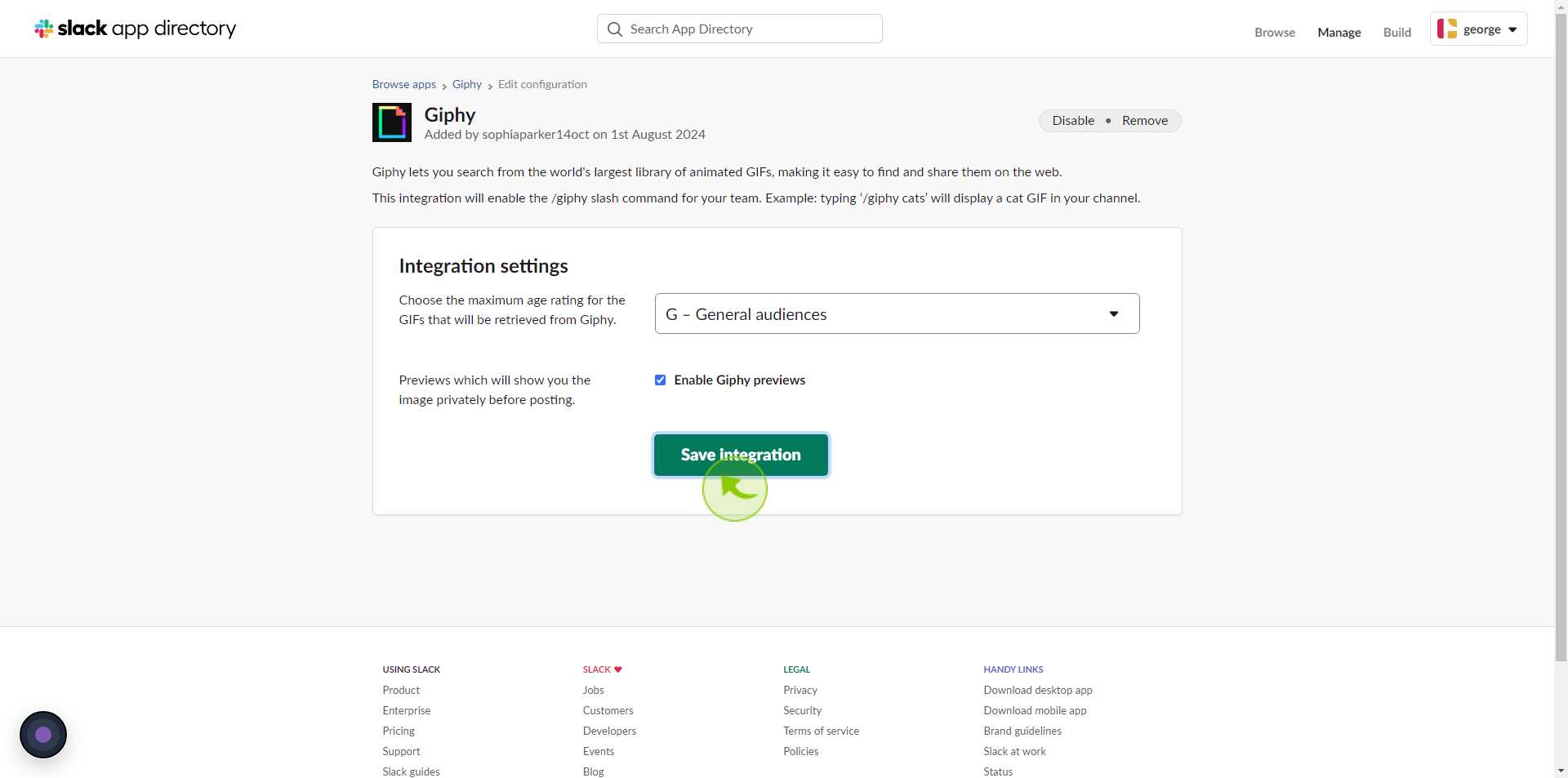Click Save integration button
This screenshot has width=1568, height=778.
click(741, 455)
